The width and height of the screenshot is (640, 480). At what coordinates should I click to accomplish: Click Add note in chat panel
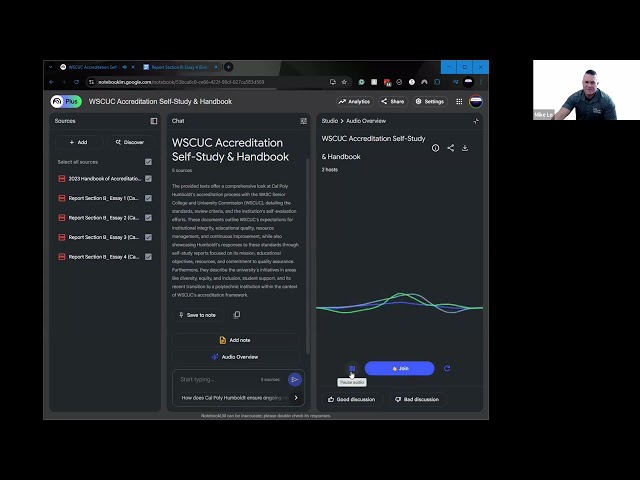click(236, 340)
